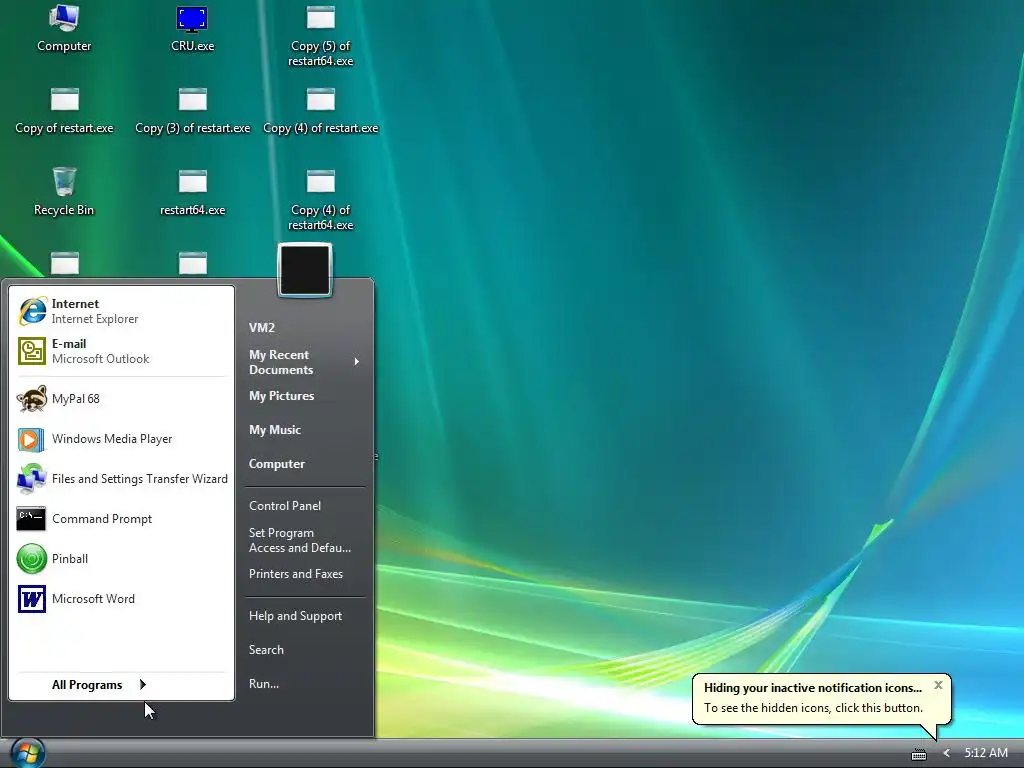Click the on-screen keyboard tray icon
Image resolution: width=1024 pixels, height=768 pixels.
coord(919,754)
